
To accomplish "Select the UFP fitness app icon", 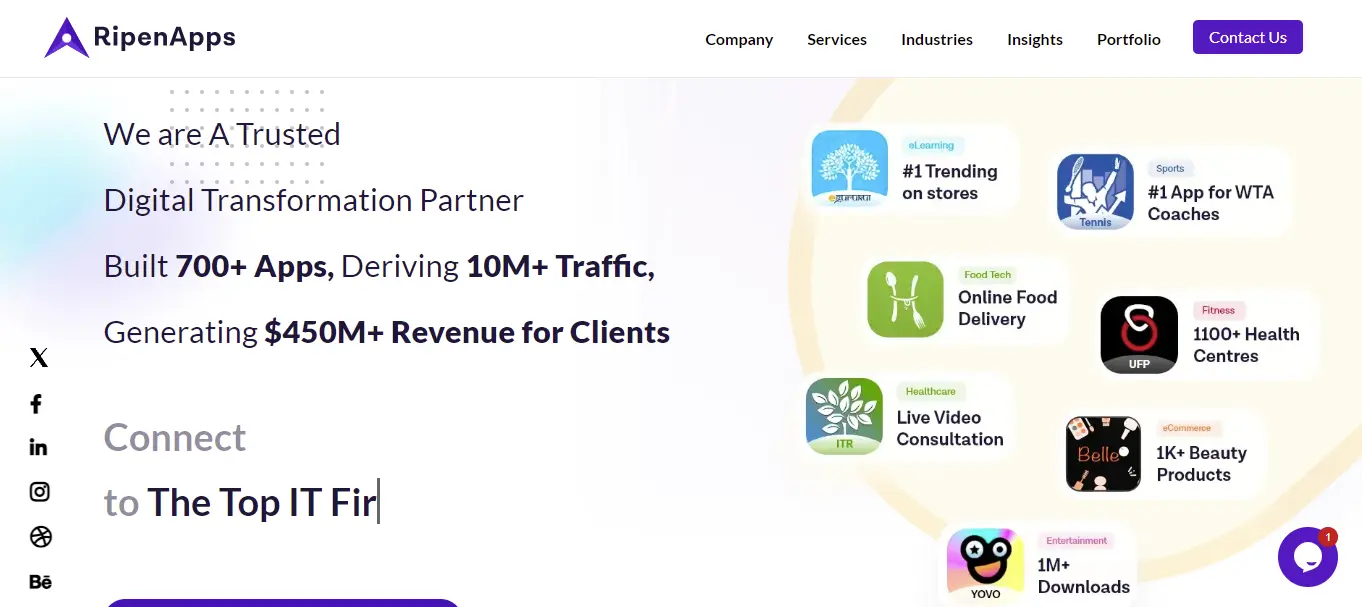I will click(1139, 334).
